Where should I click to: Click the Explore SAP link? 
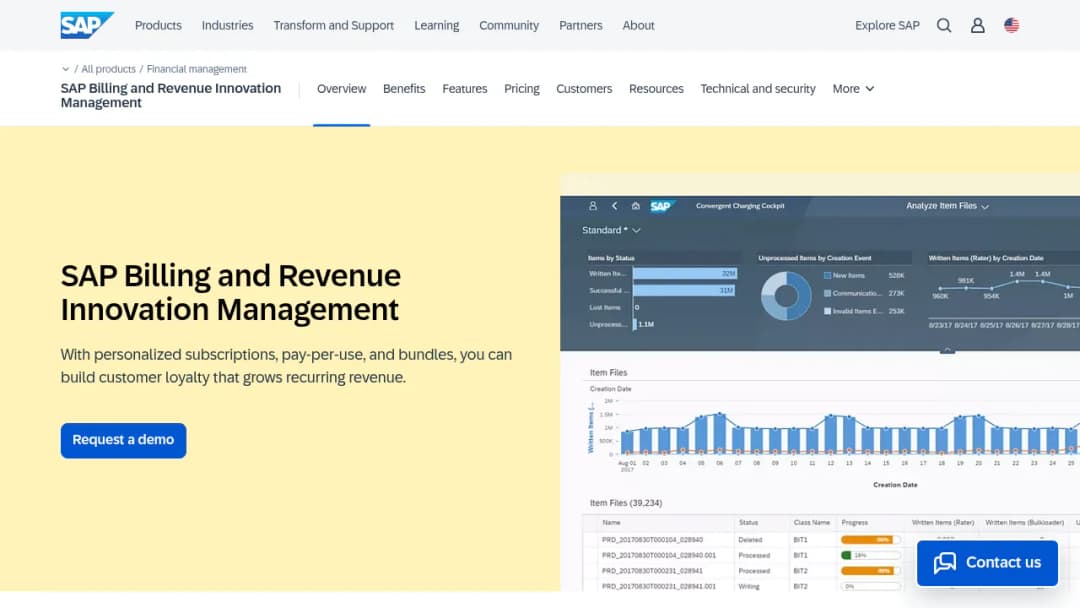point(887,25)
